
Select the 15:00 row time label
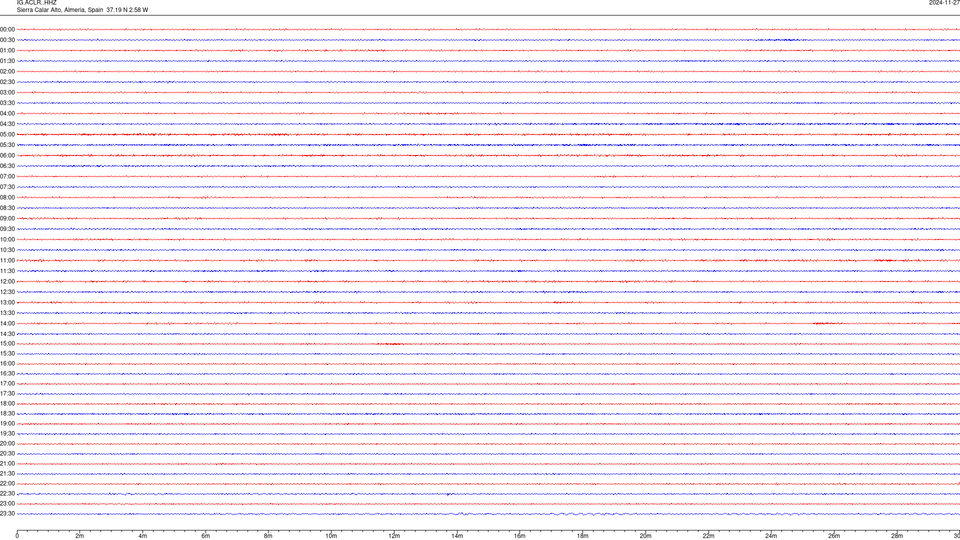coord(7,343)
